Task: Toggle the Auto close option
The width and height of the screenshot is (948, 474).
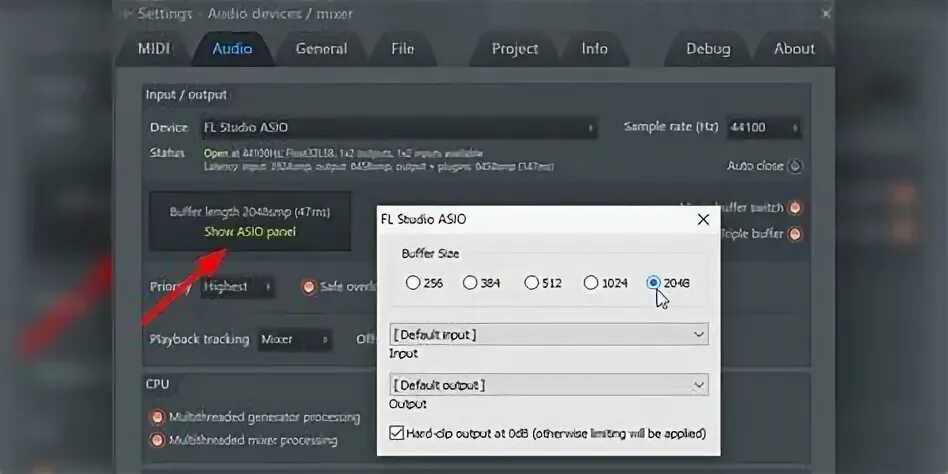Action: click(x=796, y=166)
